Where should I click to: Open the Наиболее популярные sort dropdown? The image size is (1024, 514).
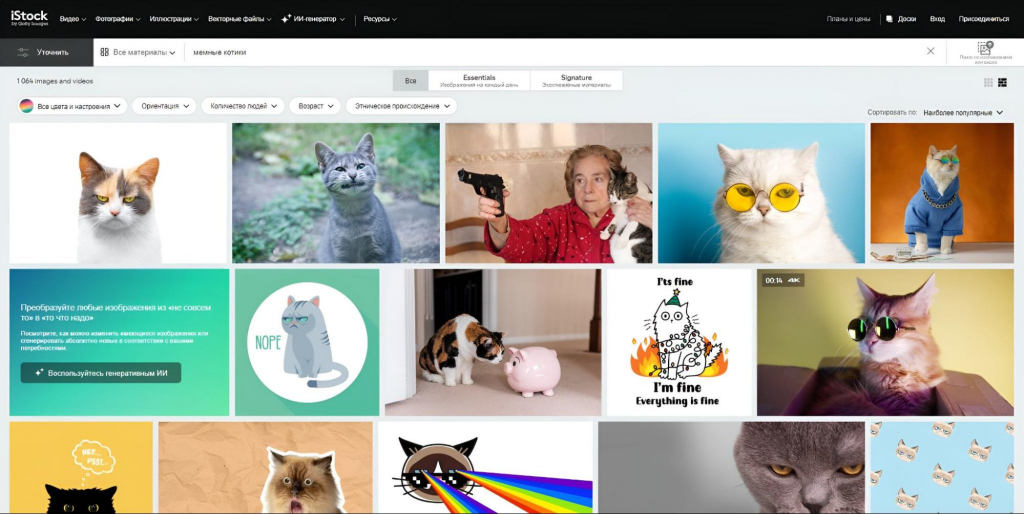tap(962, 113)
